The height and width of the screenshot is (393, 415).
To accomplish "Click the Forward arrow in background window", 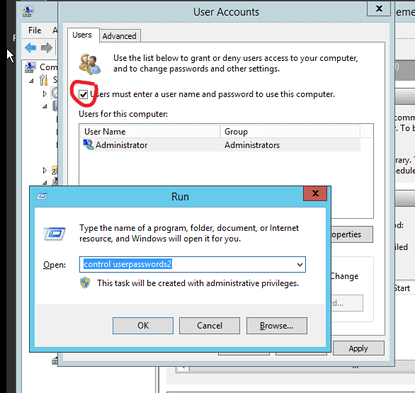I will 47,48.
